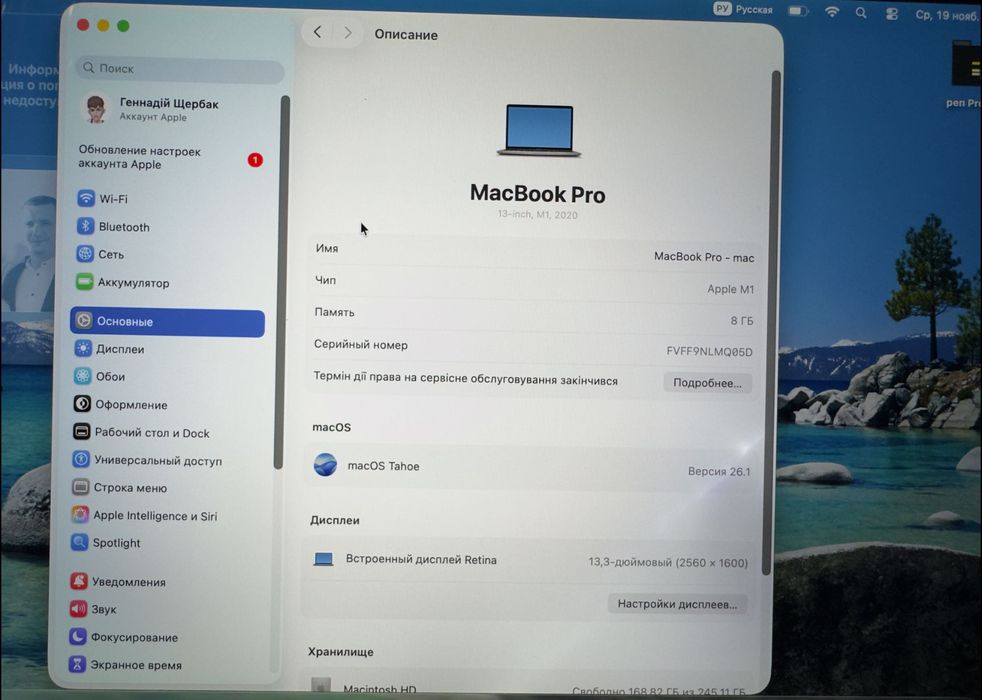Select the Фокусирование moon icon

pyautogui.click(x=77, y=637)
